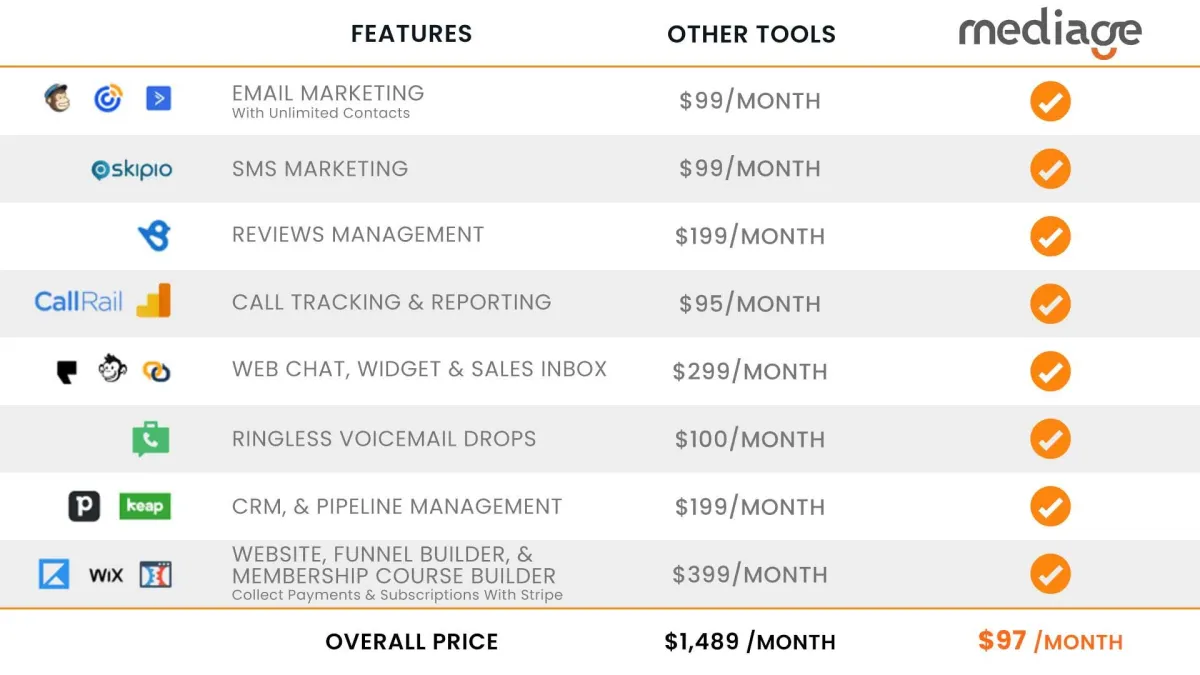Click the Reviews Management feature label

pyautogui.click(x=358, y=235)
